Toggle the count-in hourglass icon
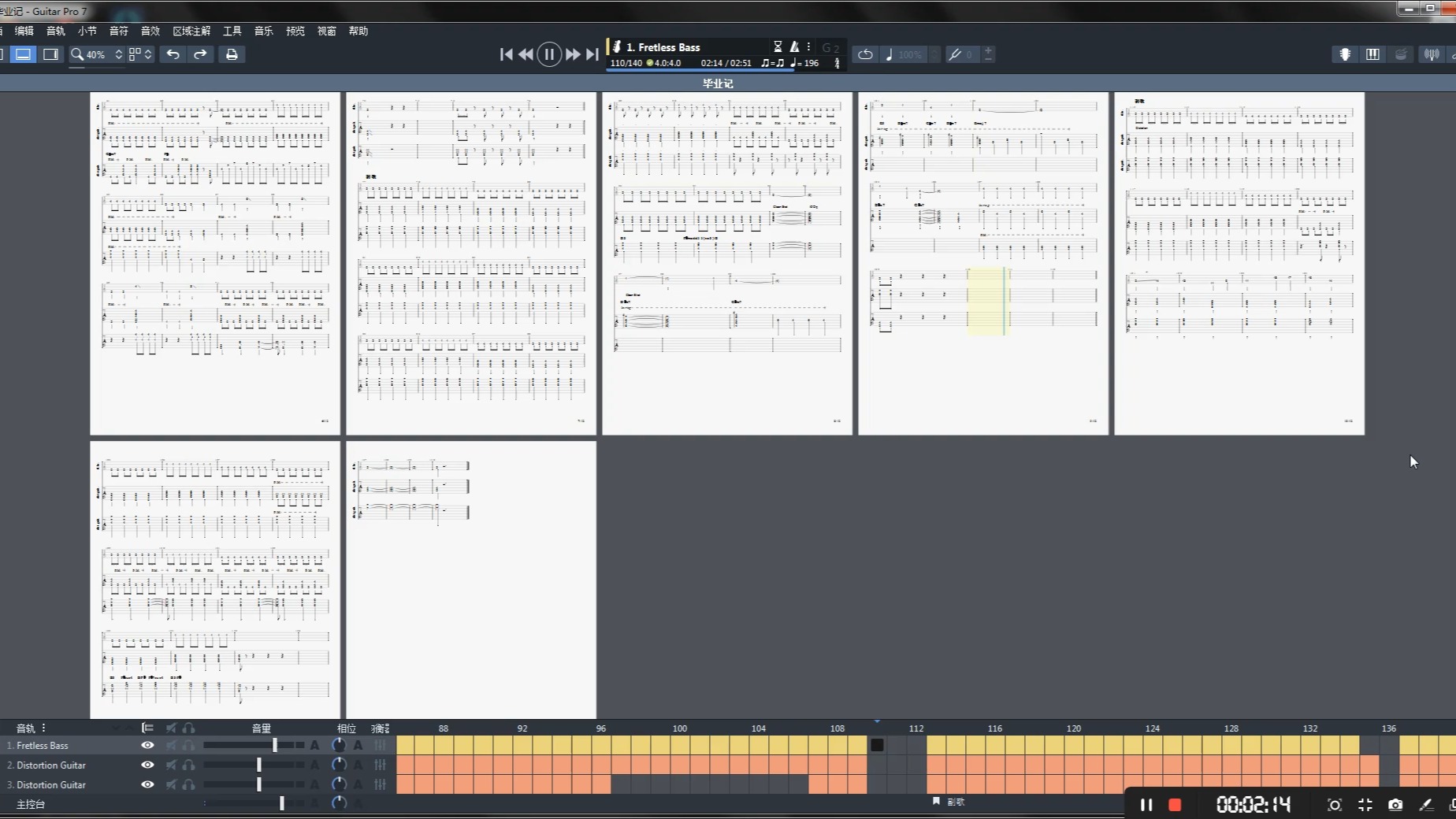This screenshot has width=1456, height=819. 778,47
